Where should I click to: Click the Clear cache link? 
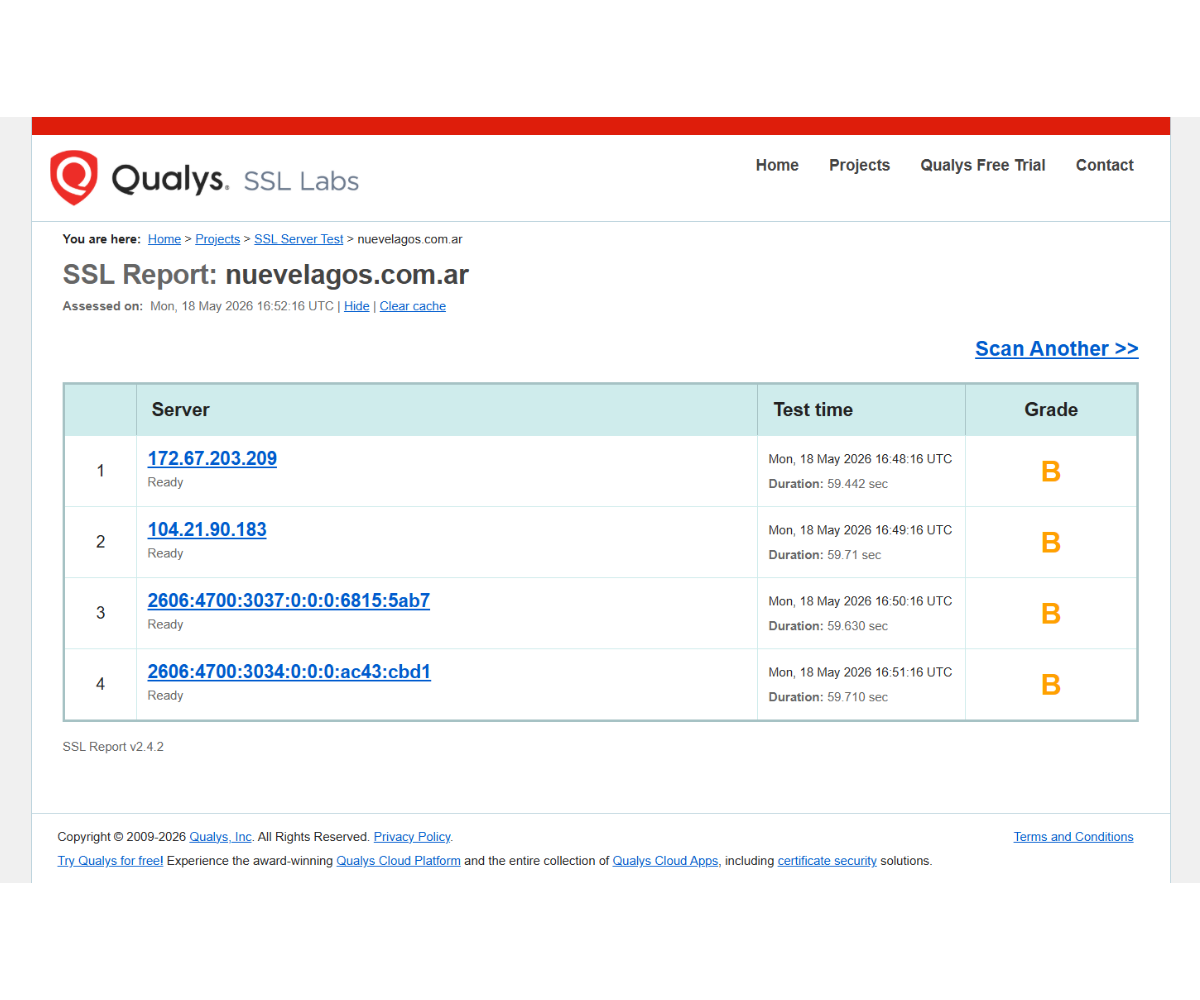click(413, 306)
